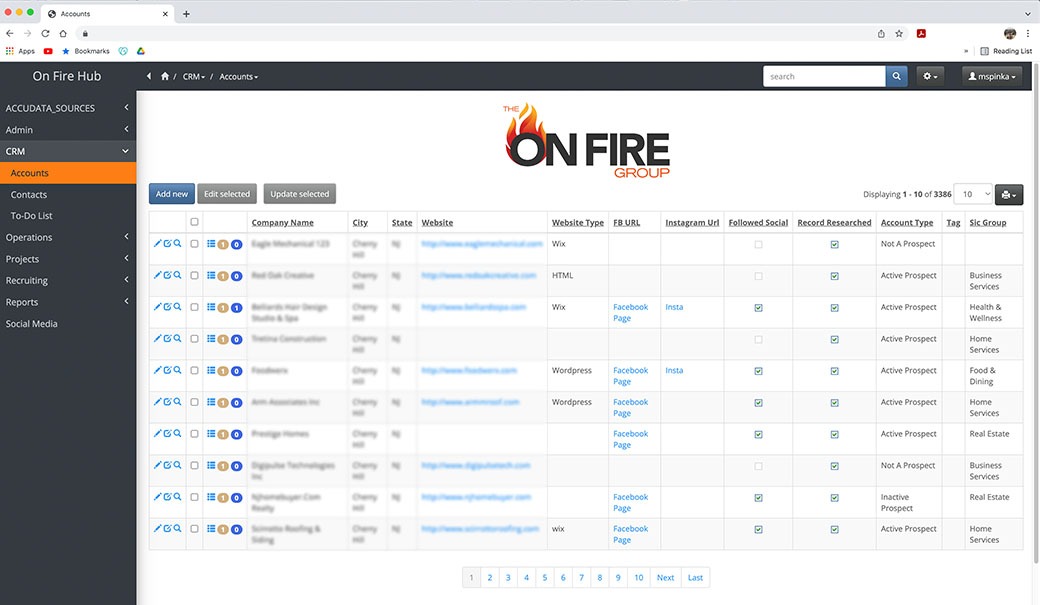Open the mspinka user dropdown
The width and height of the screenshot is (1040, 605).
click(x=991, y=76)
